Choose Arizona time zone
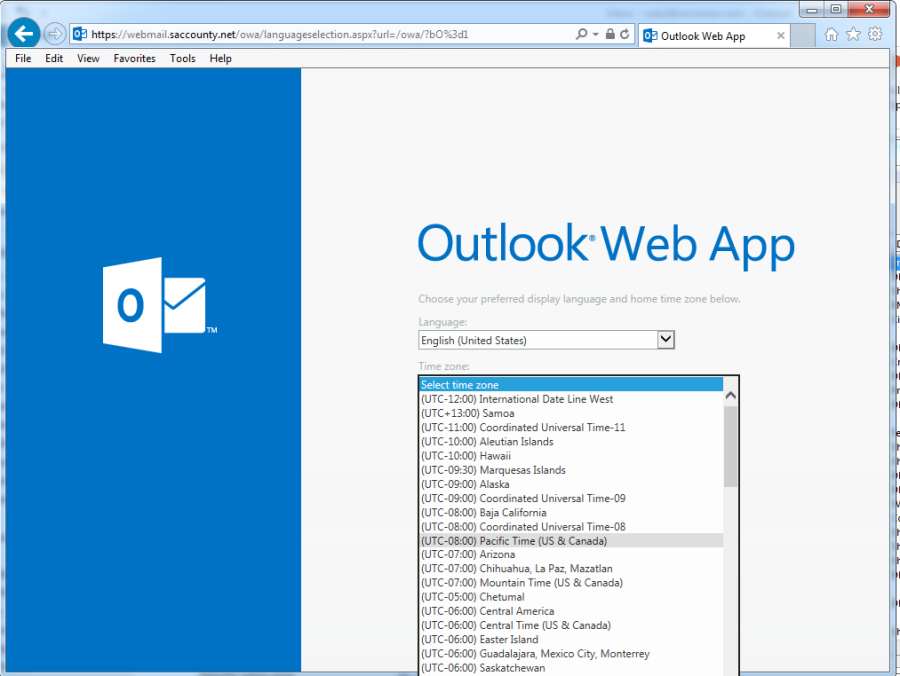The width and height of the screenshot is (900, 676). coord(571,554)
